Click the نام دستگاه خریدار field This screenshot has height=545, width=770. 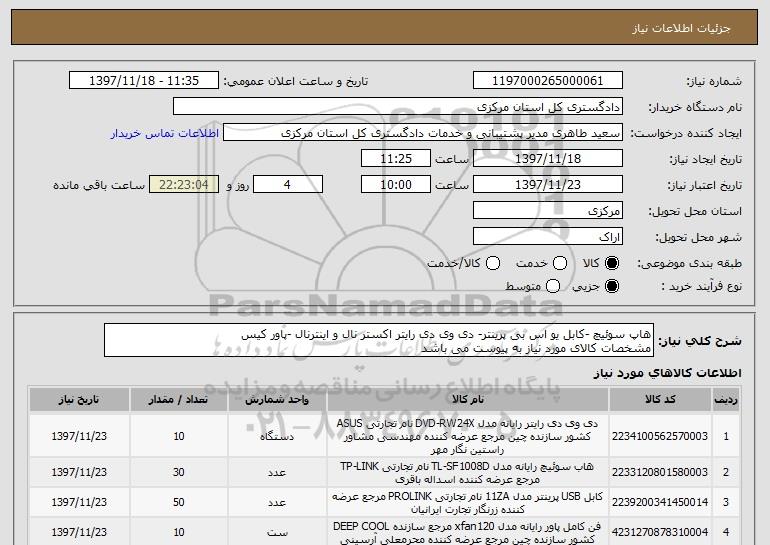[x=398, y=107]
